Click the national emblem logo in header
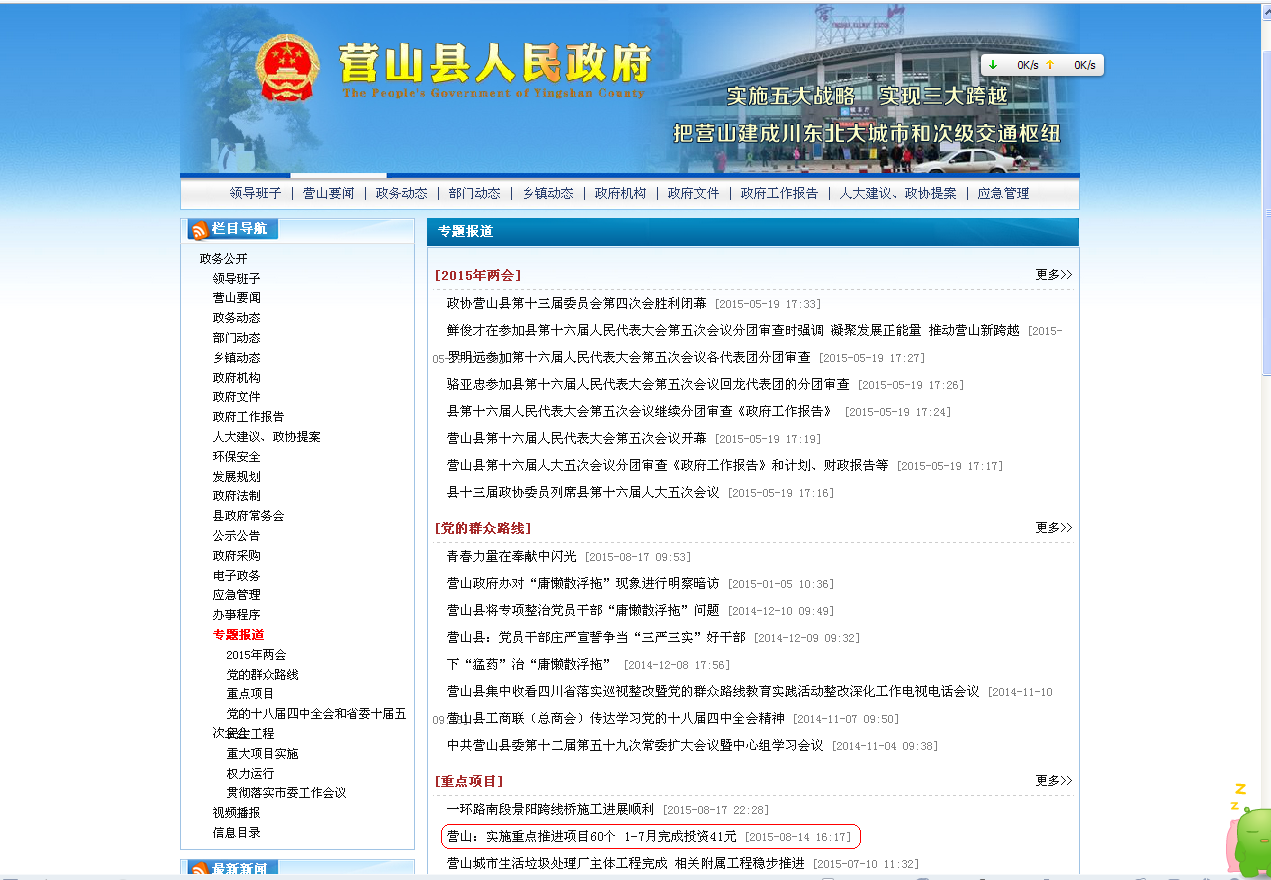Viewport: 1271px width, 880px height. tap(287, 68)
